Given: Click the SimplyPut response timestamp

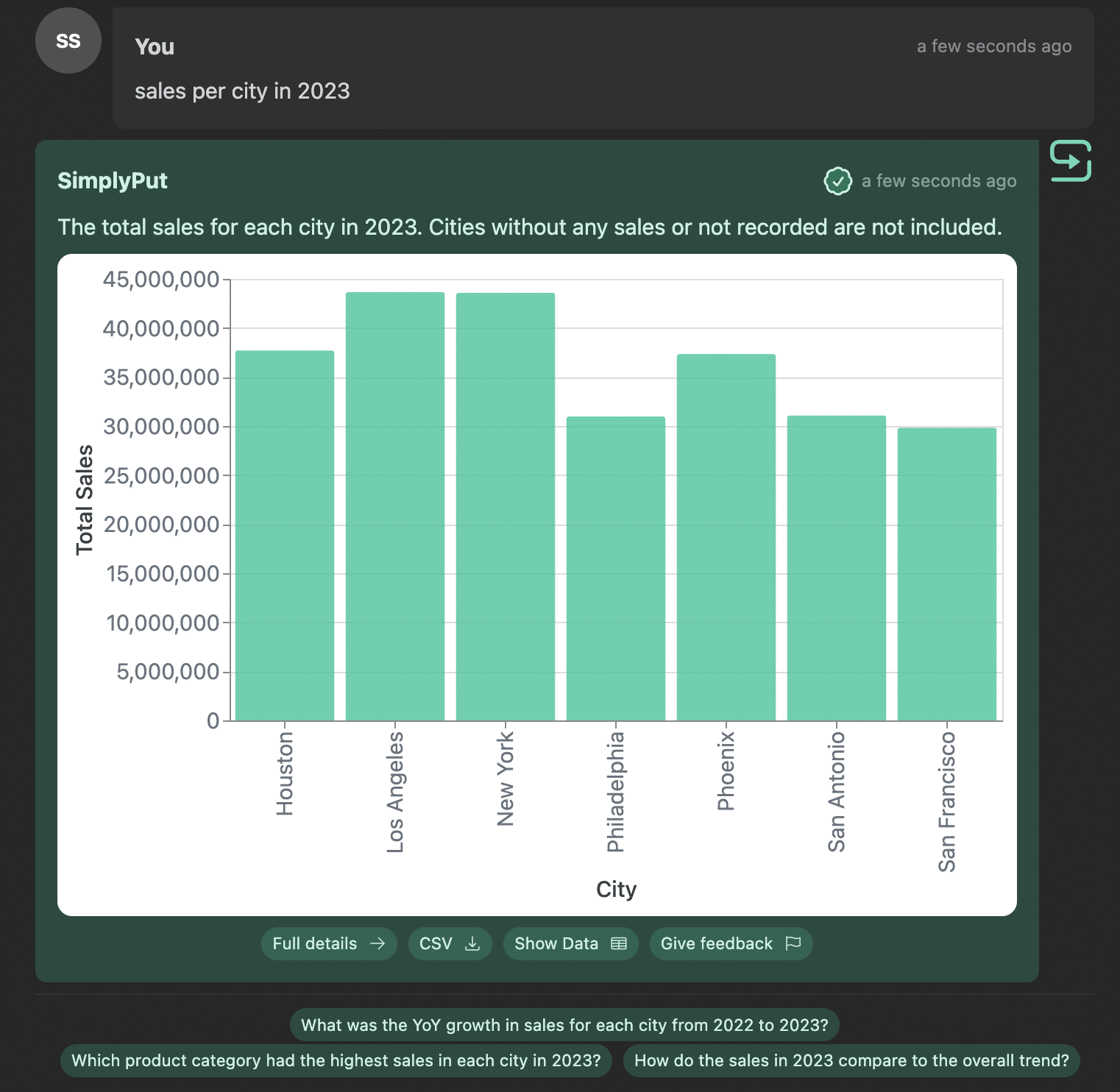Looking at the screenshot, I should tap(939, 181).
